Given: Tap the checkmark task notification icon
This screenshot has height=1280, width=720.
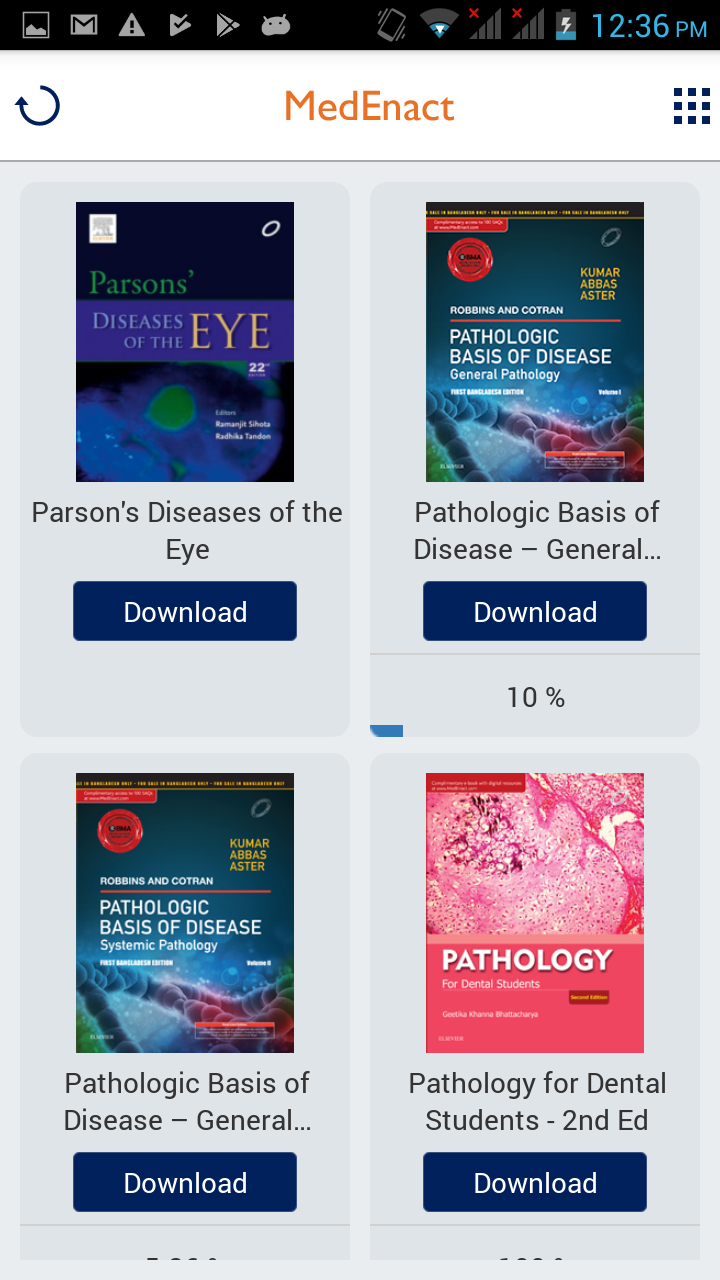Looking at the screenshot, I should 180,25.
